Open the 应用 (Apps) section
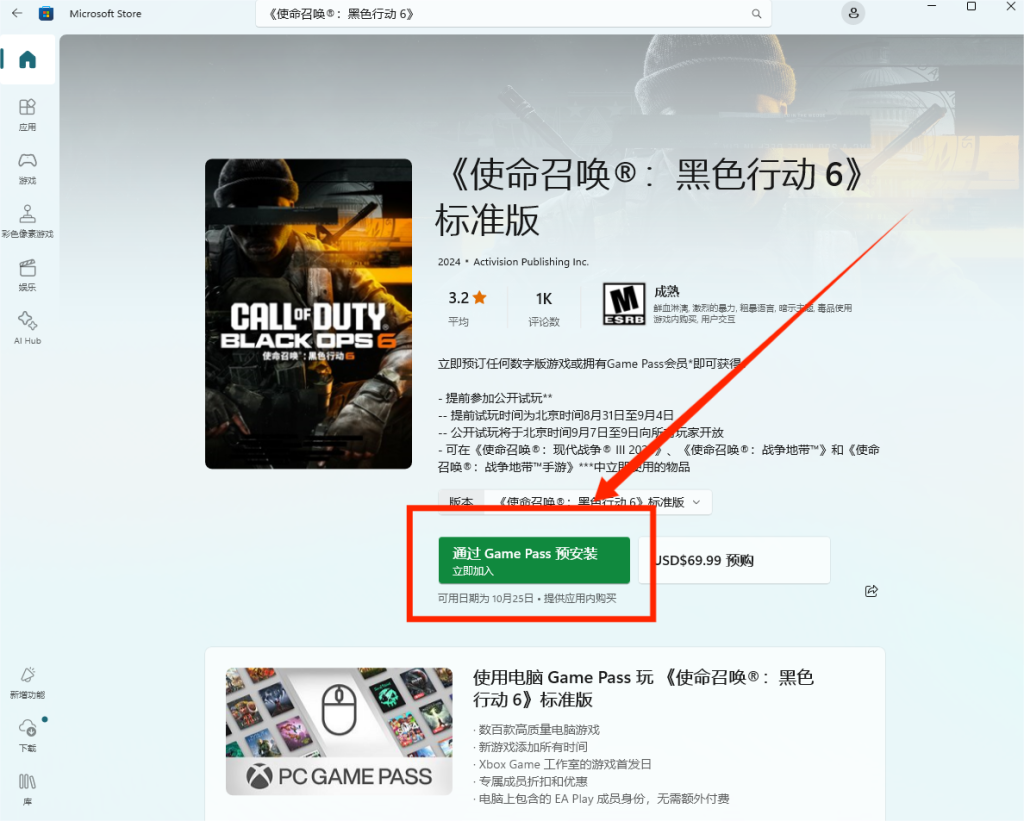 (27, 114)
